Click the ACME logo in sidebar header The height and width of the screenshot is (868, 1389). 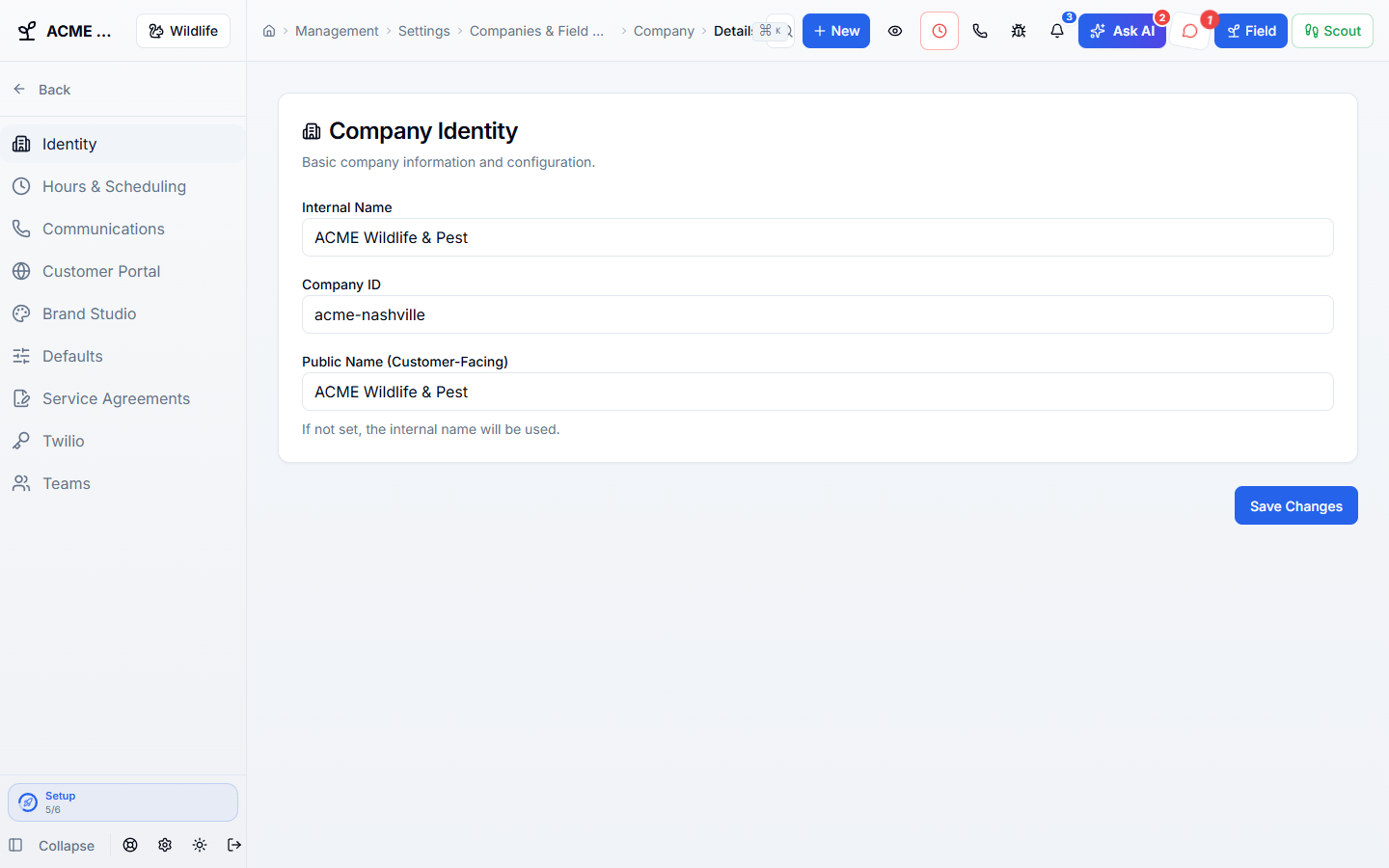[x=27, y=31]
